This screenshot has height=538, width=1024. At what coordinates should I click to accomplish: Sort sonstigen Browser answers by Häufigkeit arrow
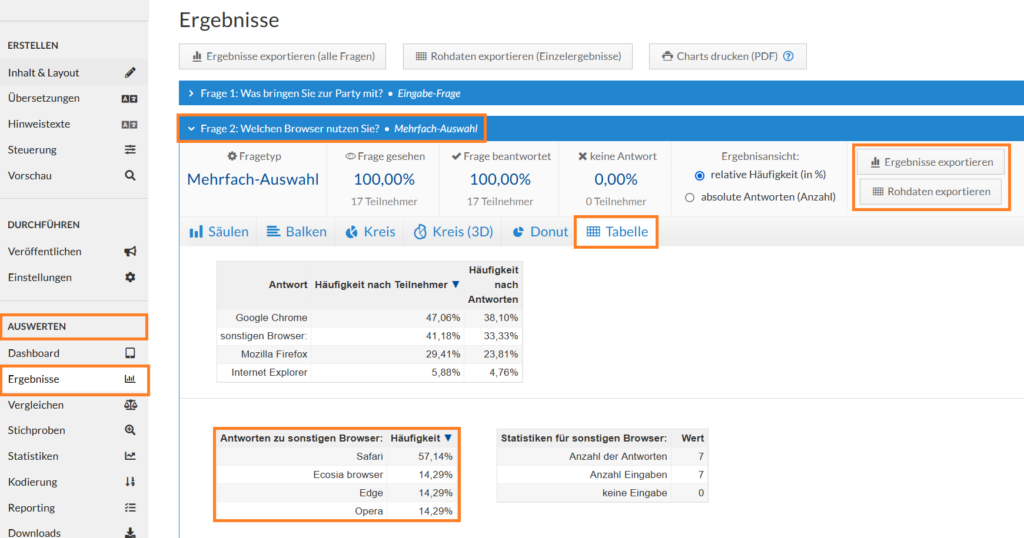[x=448, y=438]
